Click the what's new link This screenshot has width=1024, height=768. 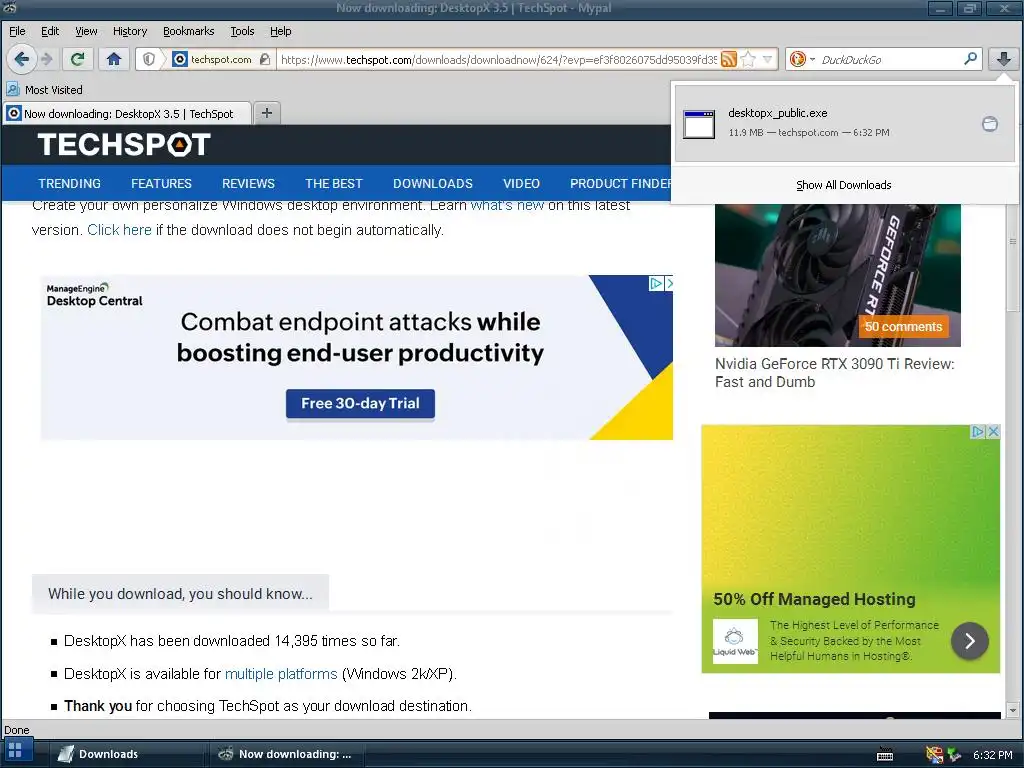(x=507, y=206)
